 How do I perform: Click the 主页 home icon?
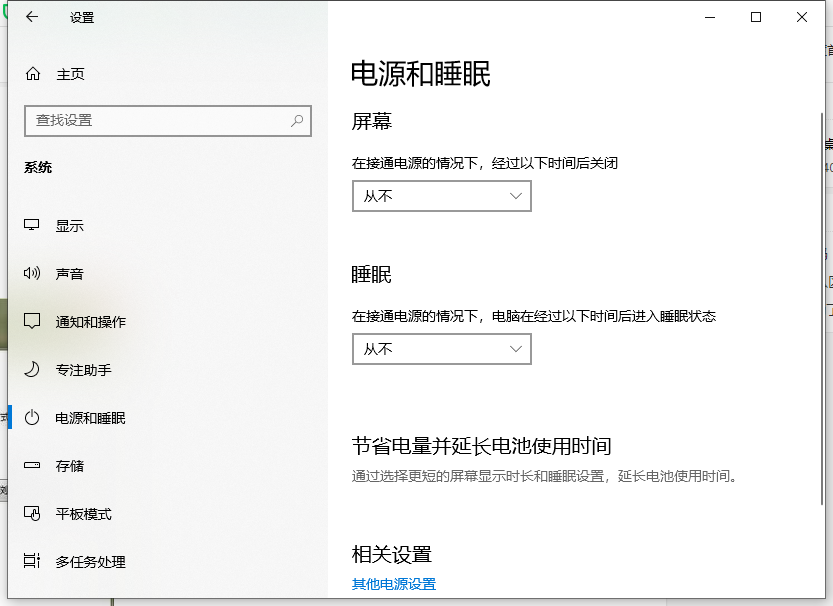click(x=31, y=72)
